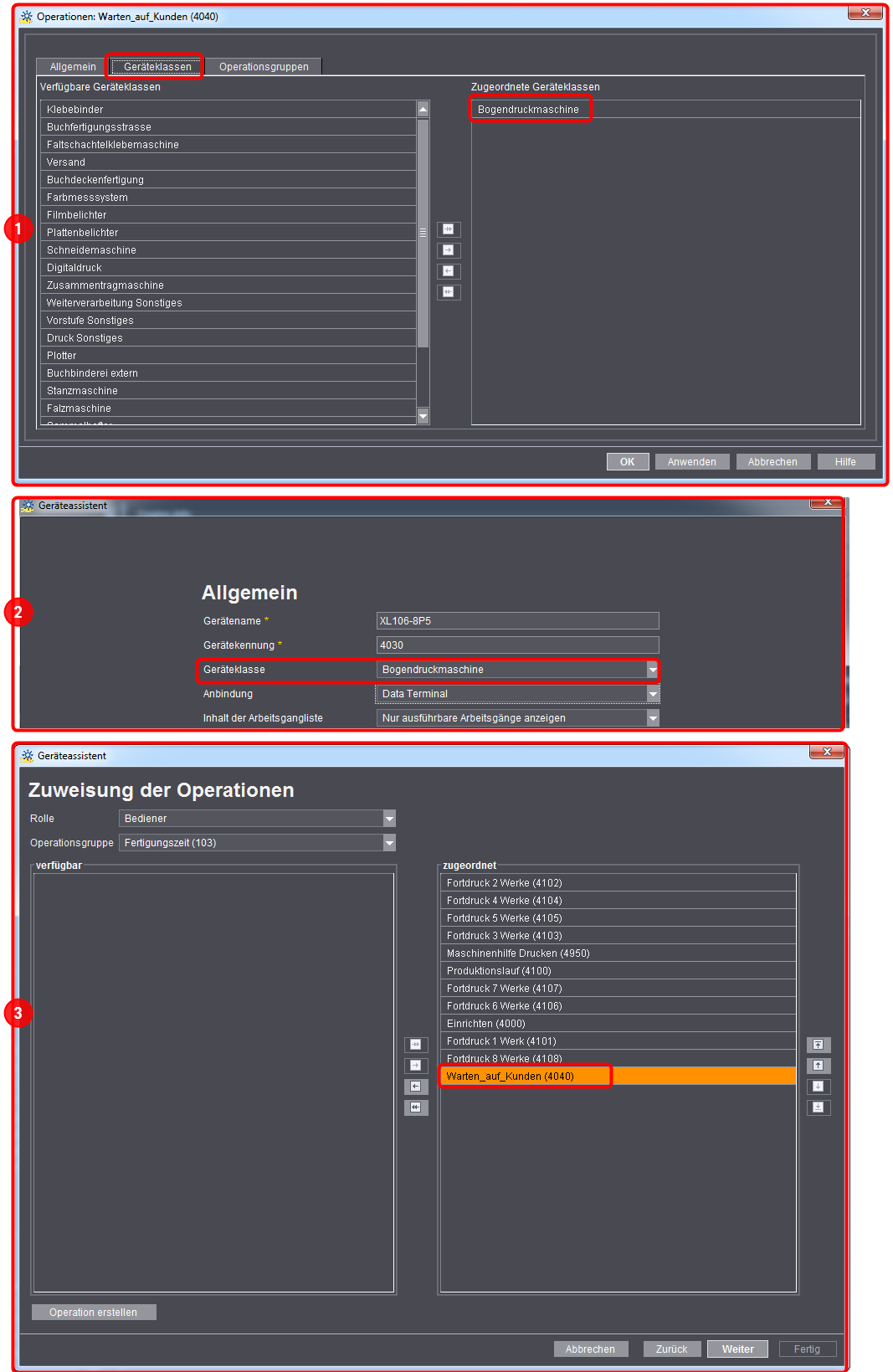Click the Fertig button
This screenshot has width=893, height=1372.
pyautogui.click(x=808, y=1349)
